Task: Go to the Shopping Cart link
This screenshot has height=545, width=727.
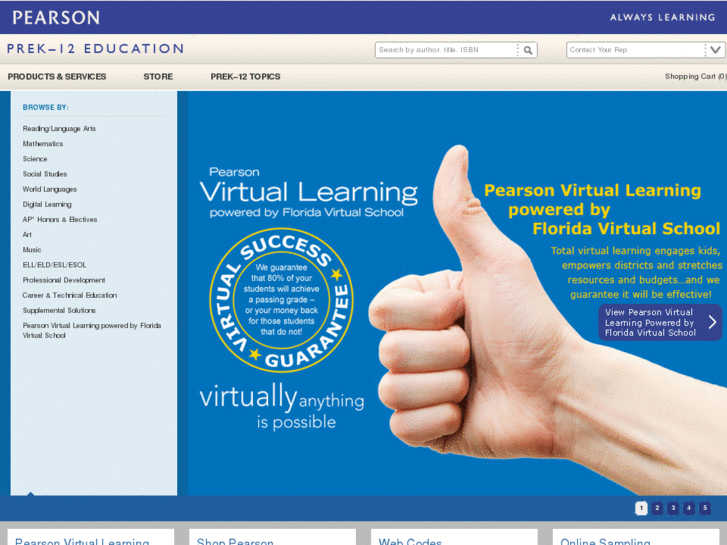Action: [x=695, y=77]
